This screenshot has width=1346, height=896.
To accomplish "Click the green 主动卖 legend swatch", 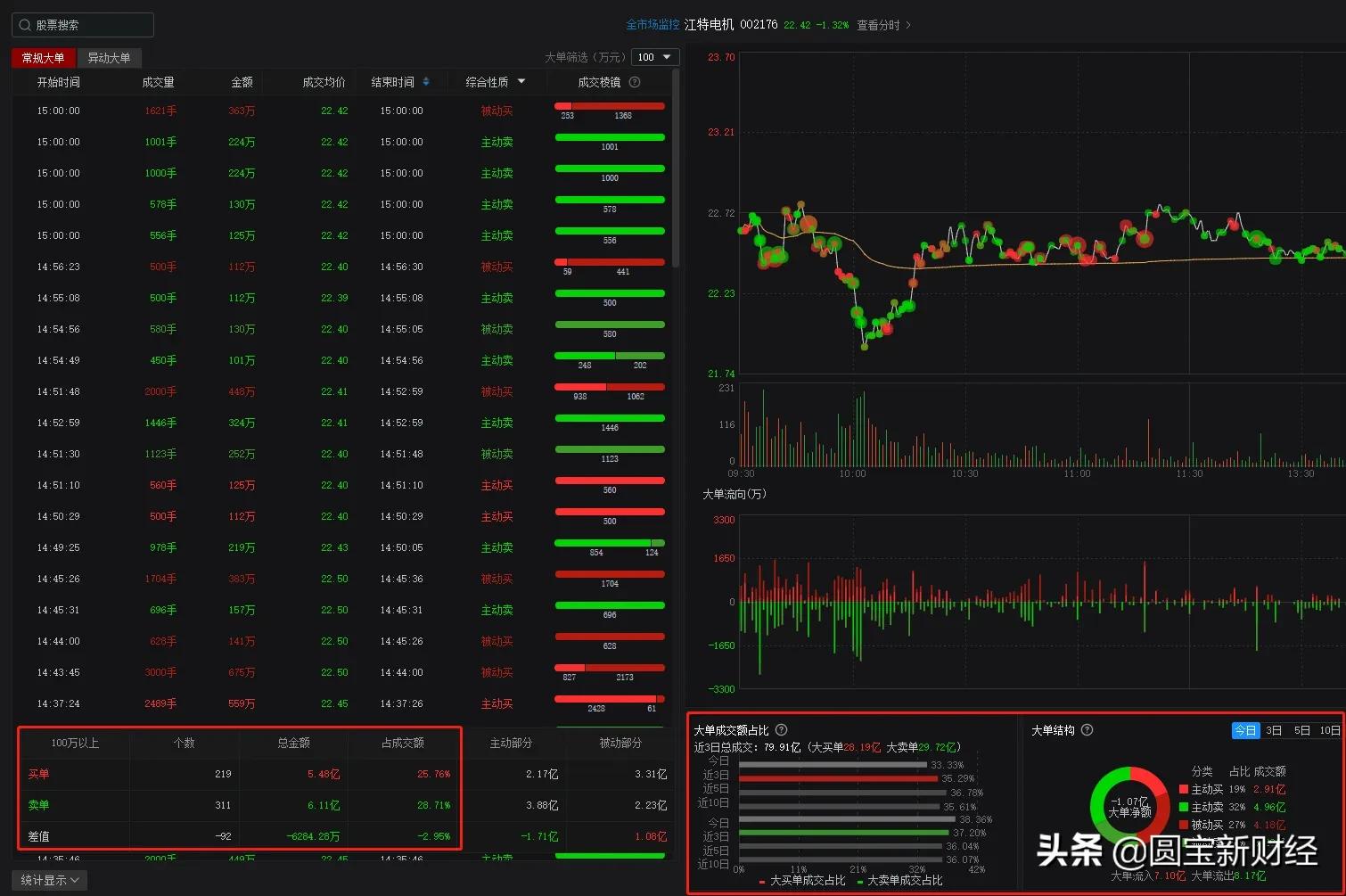I will pyautogui.click(x=1184, y=807).
